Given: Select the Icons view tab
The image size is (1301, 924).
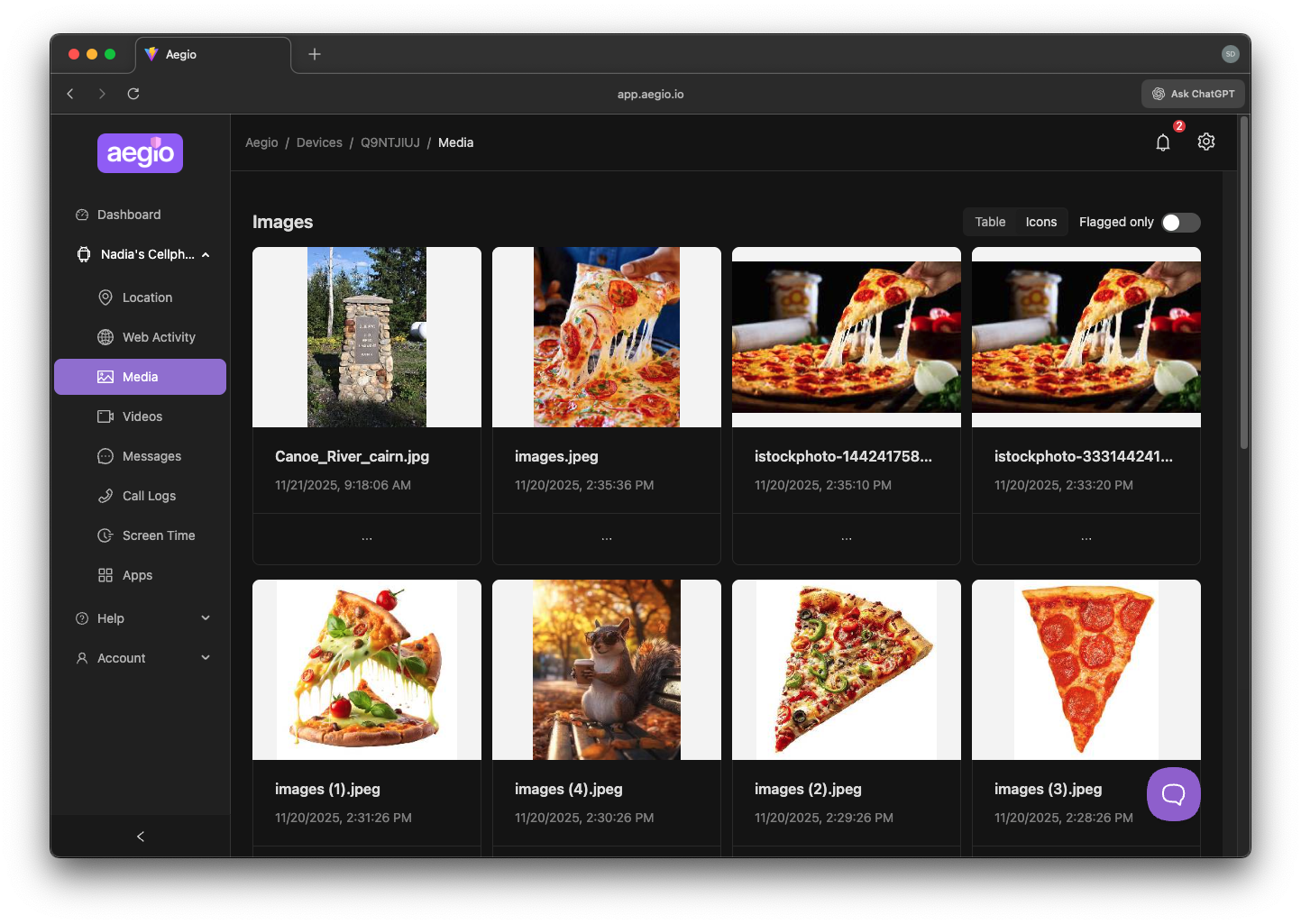Looking at the screenshot, I should (1041, 222).
